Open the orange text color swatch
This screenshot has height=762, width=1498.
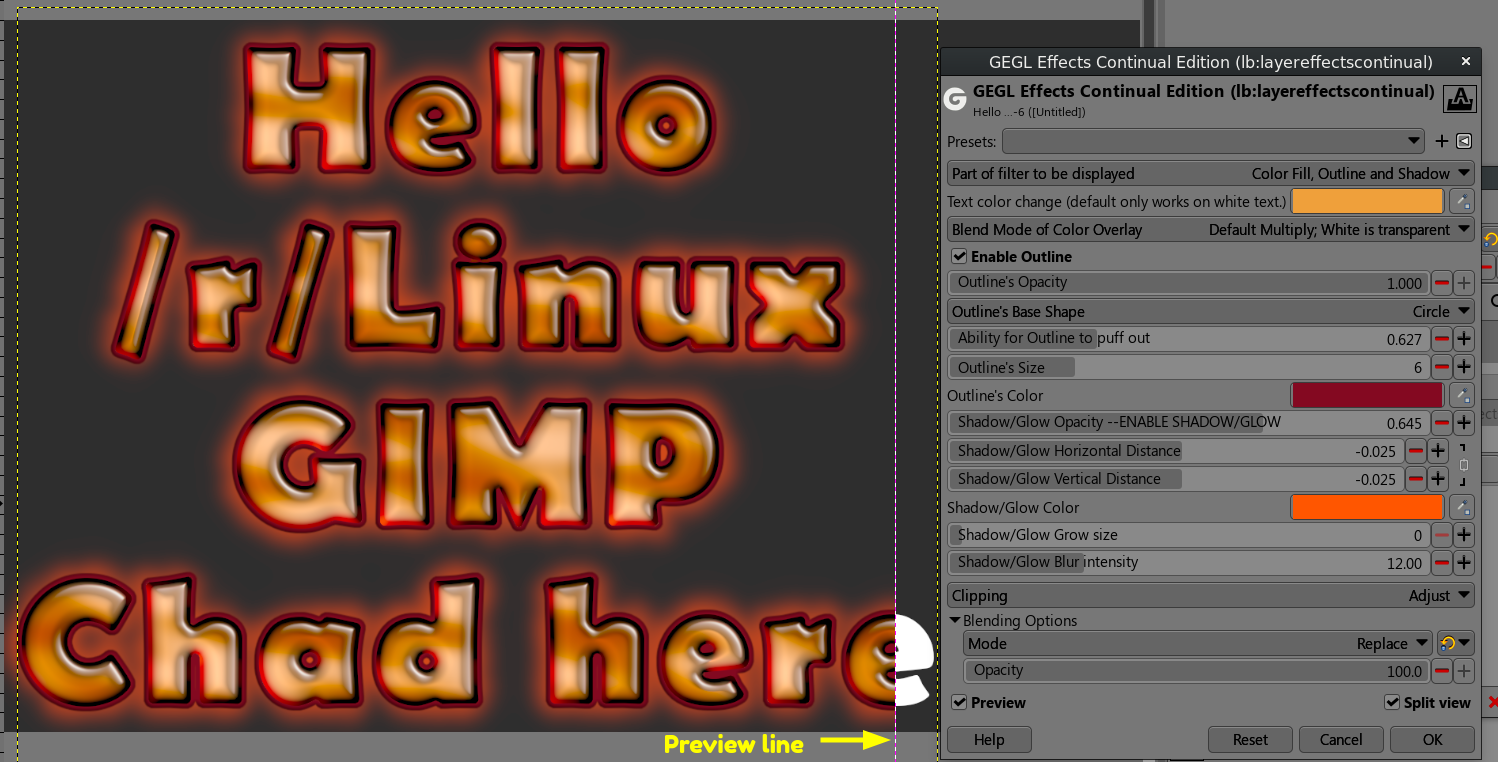(x=1368, y=201)
